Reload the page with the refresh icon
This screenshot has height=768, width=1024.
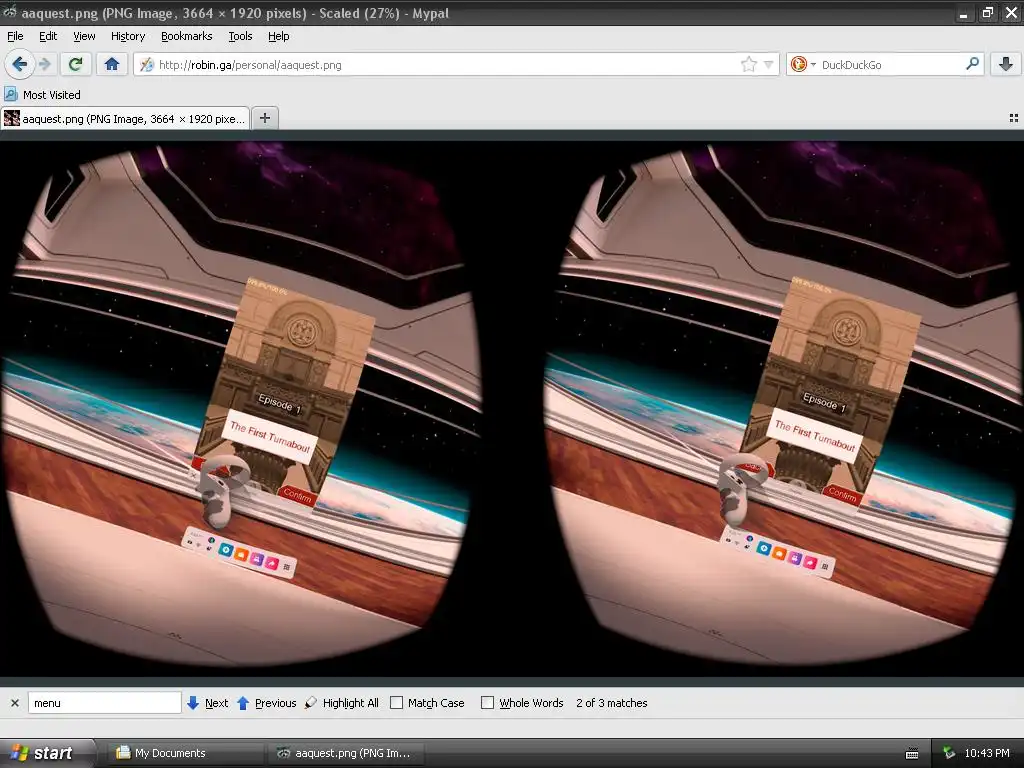[75, 64]
